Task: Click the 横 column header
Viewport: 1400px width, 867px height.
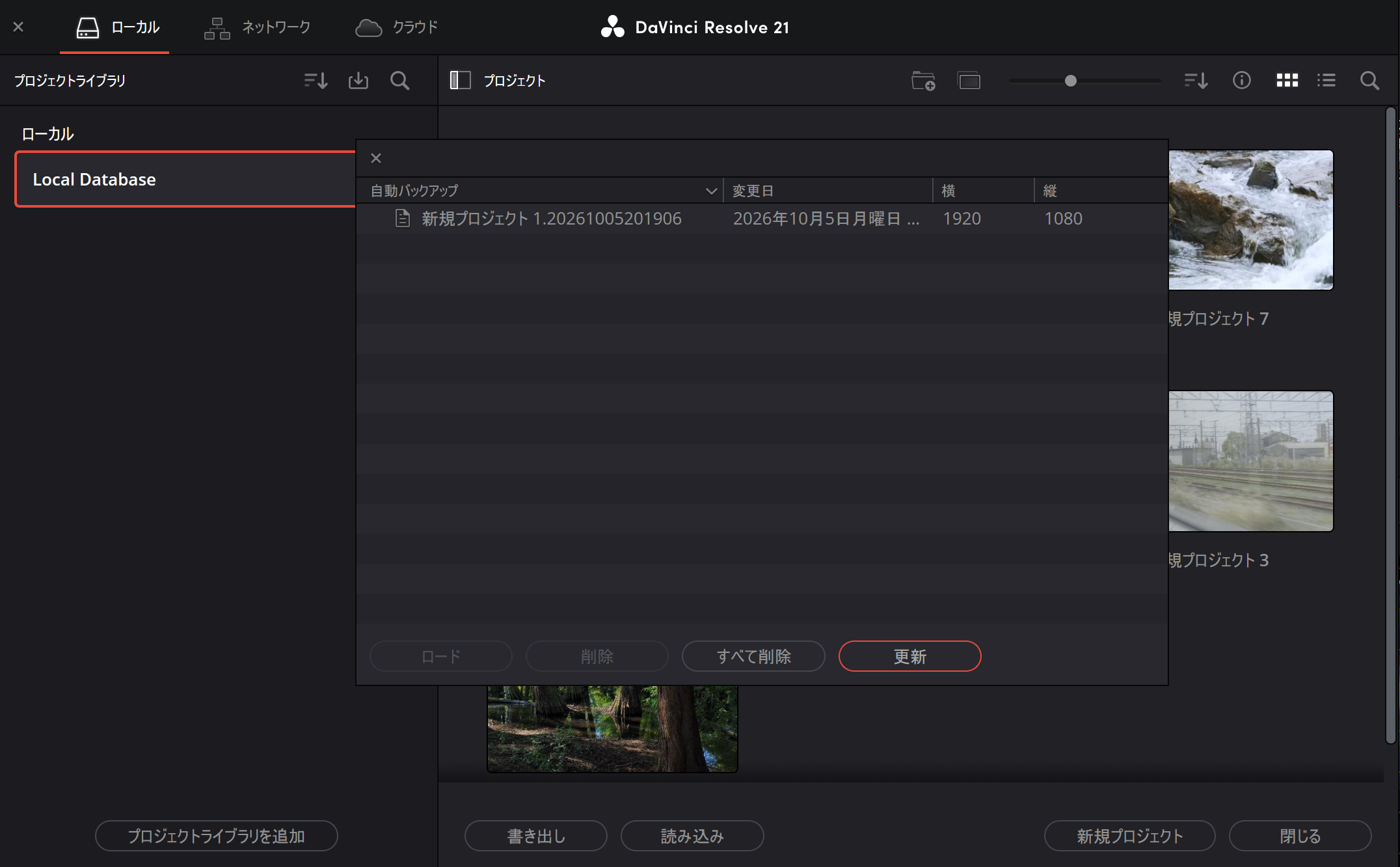Action: click(983, 191)
